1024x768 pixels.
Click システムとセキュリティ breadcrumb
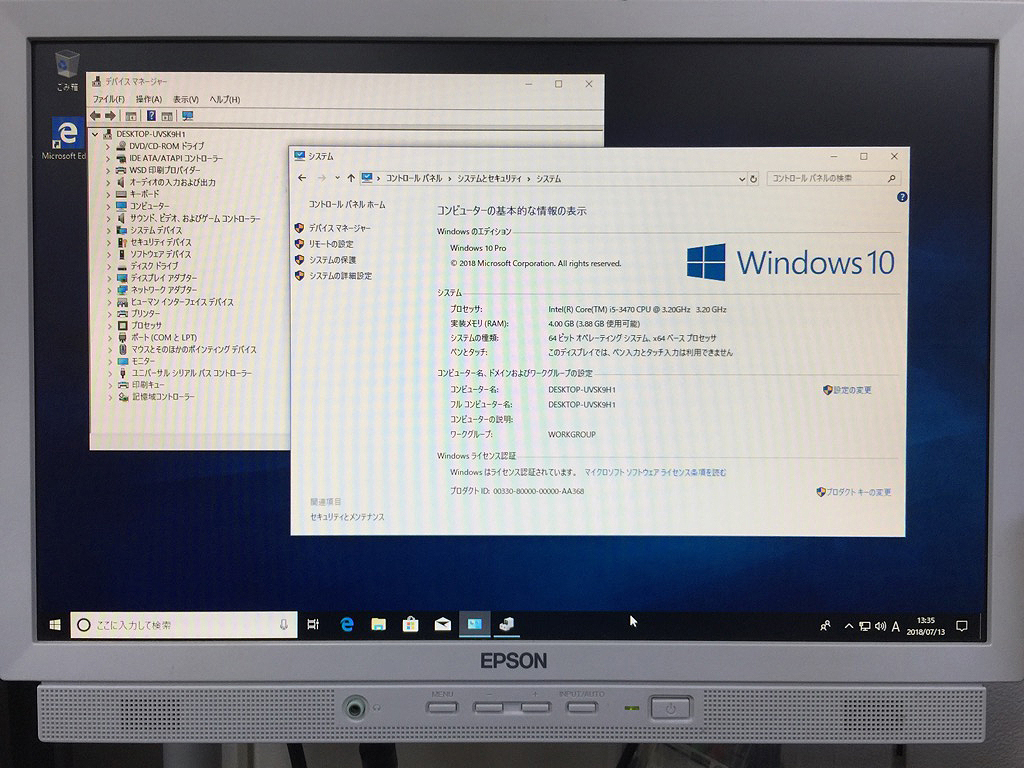pyautogui.click(x=489, y=178)
